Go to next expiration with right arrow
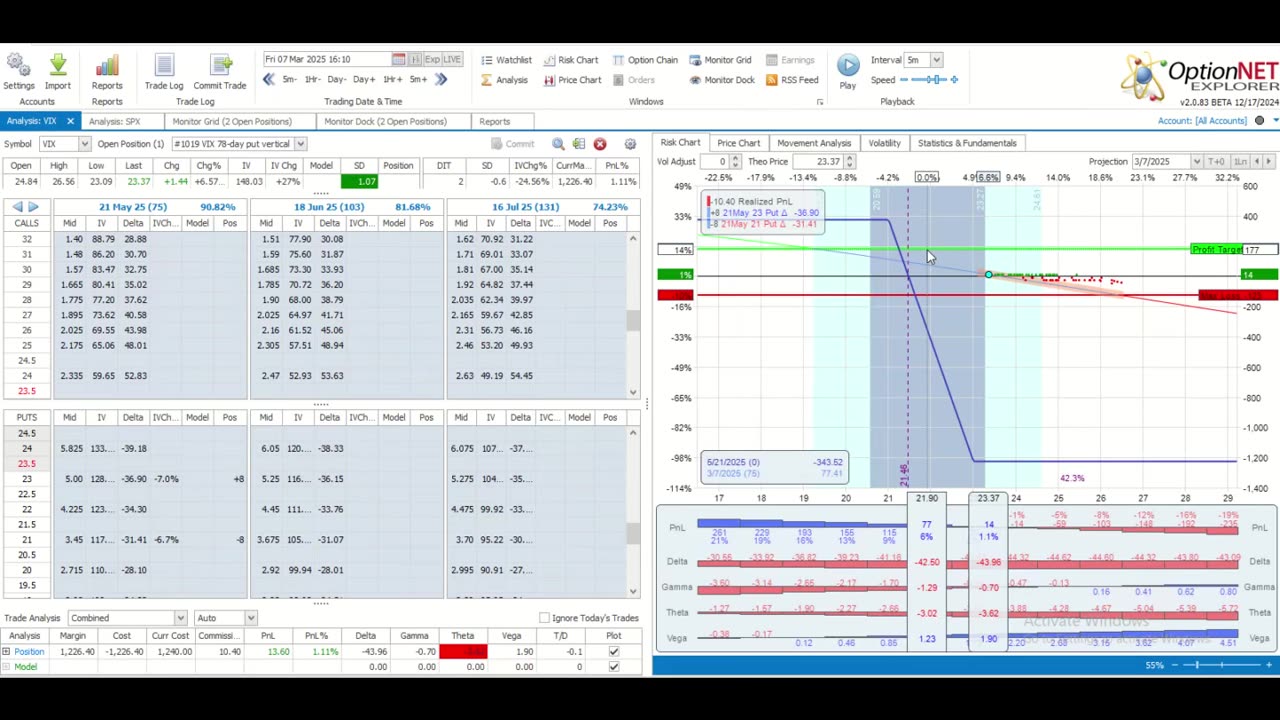1280x720 pixels. (33, 207)
